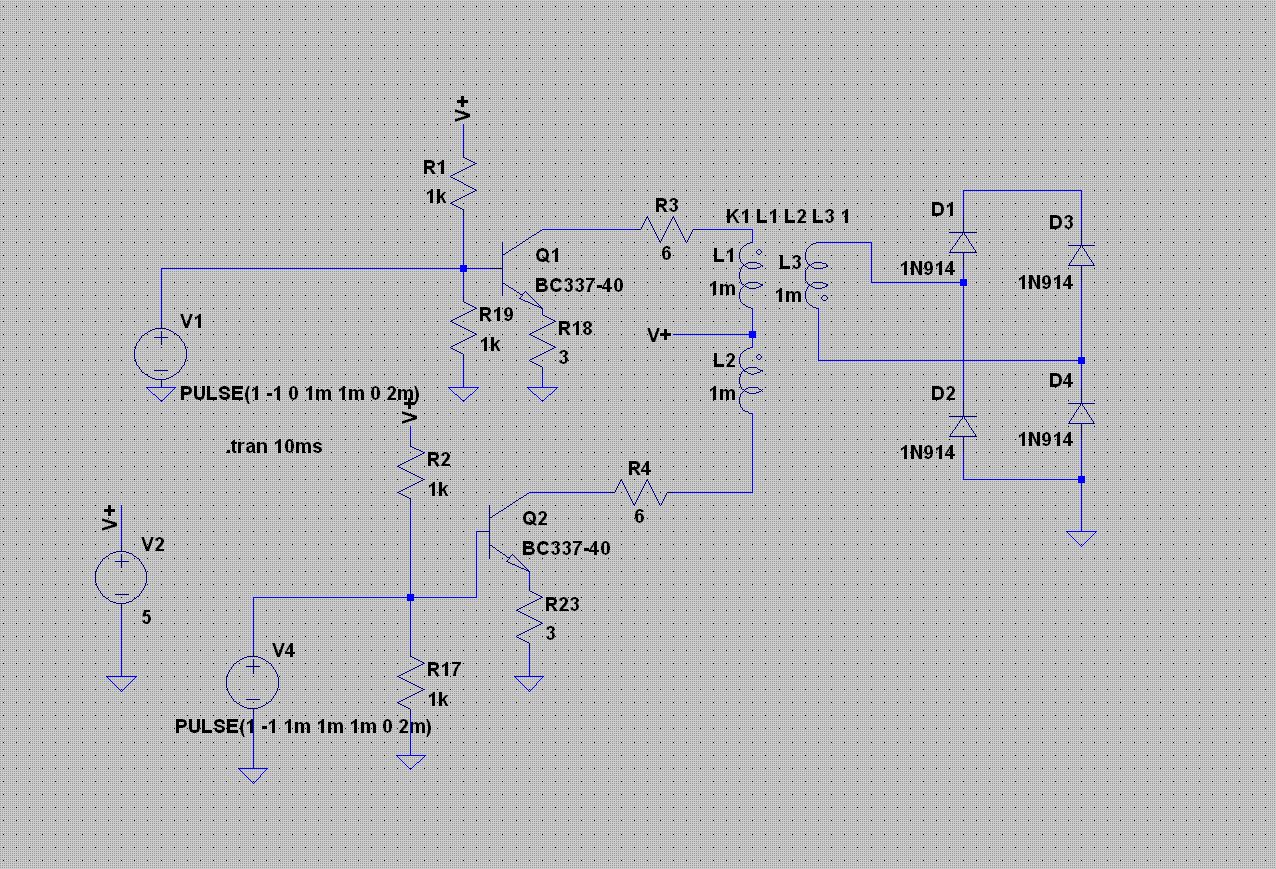The height and width of the screenshot is (869, 1276).
Task: Click ground symbol under R18
Action: [542, 394]
